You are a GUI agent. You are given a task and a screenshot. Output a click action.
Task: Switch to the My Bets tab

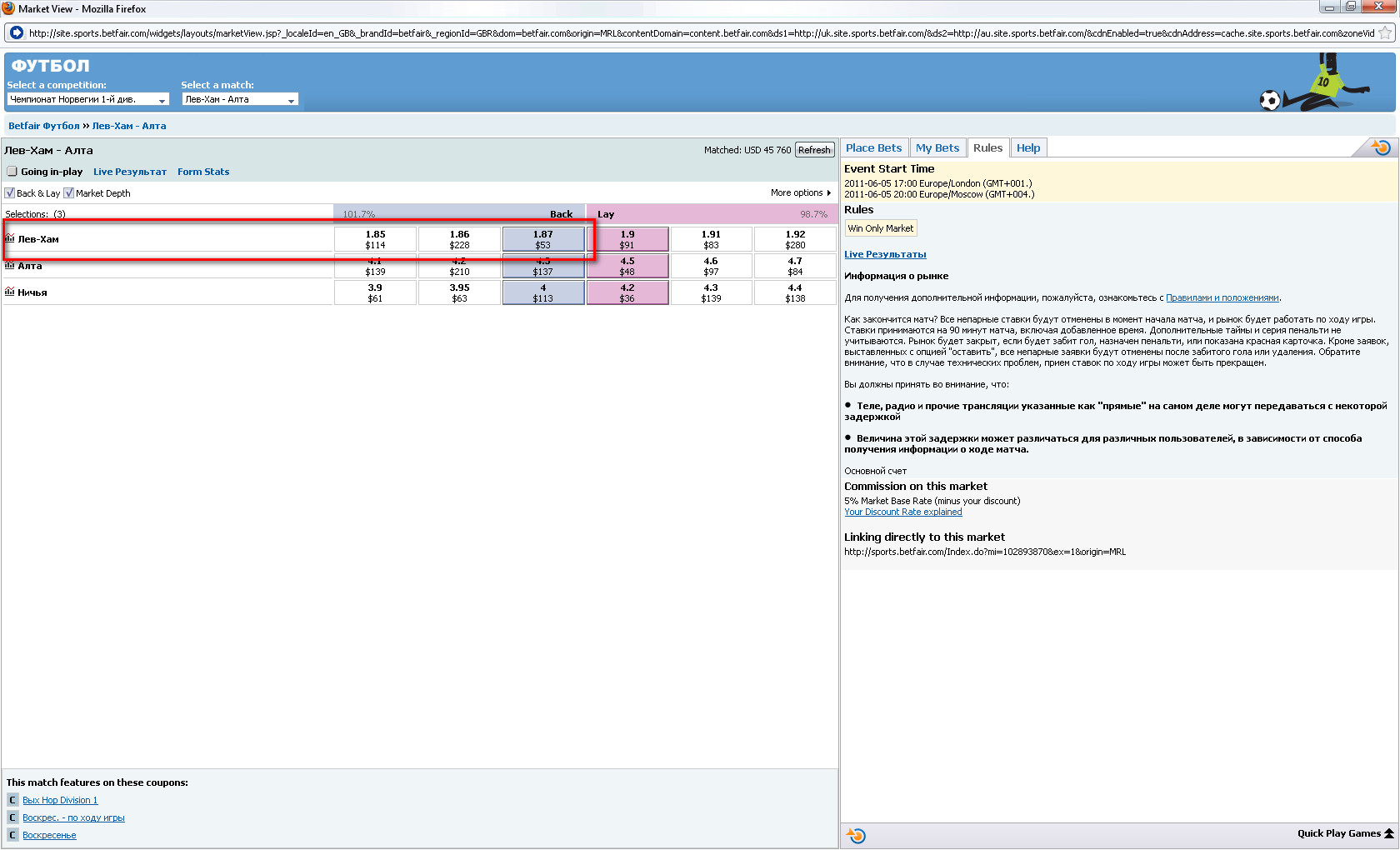937,147
